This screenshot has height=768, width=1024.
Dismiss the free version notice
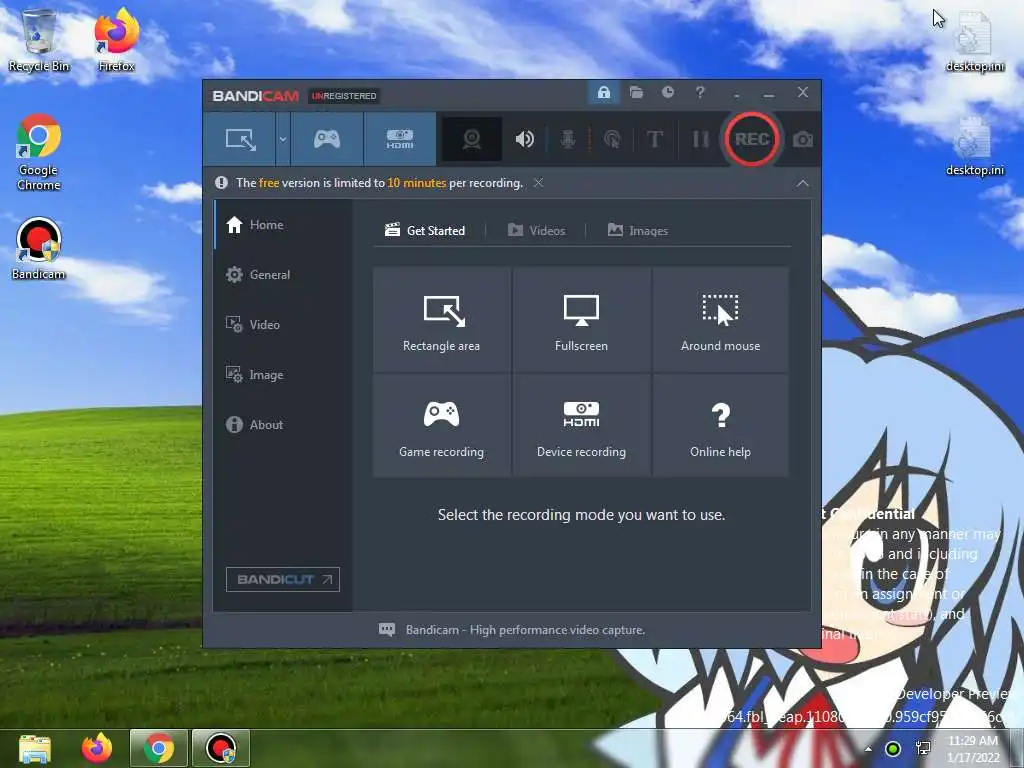(539, 183)
